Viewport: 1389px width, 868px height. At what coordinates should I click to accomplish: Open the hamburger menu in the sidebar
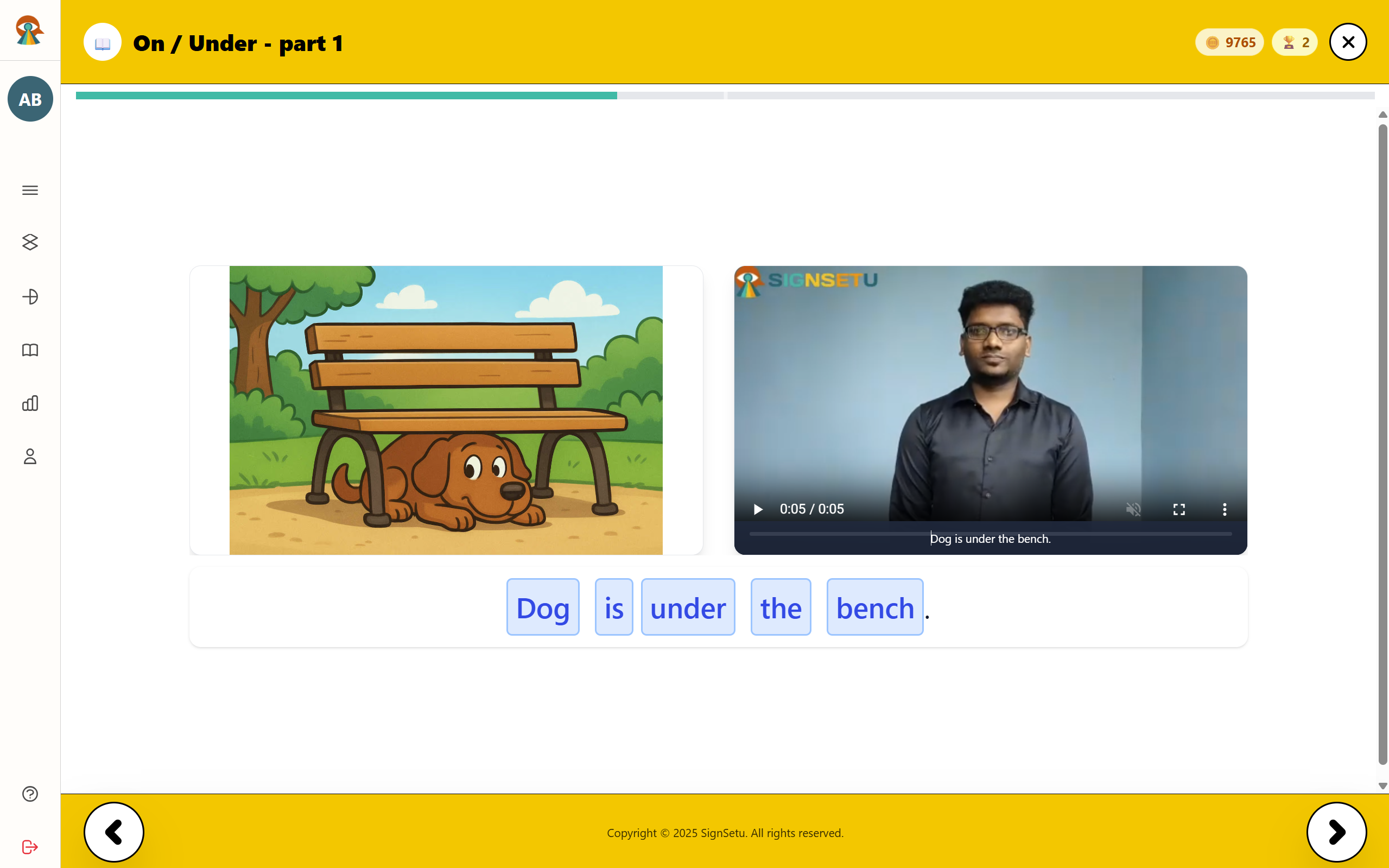[x=30, y=190]
